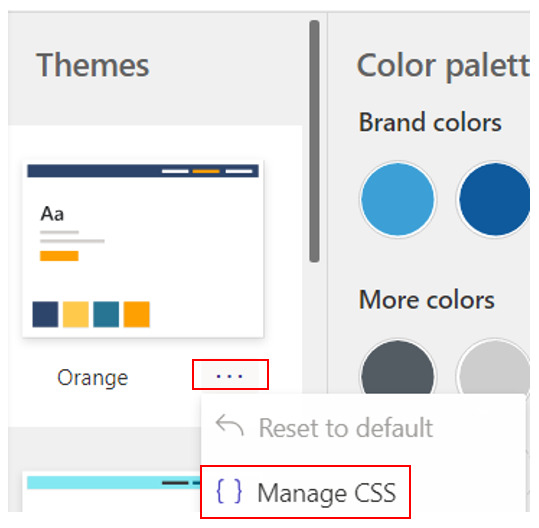
Task: Click the orange square in Orange theme preview
Action: [136, 314]
